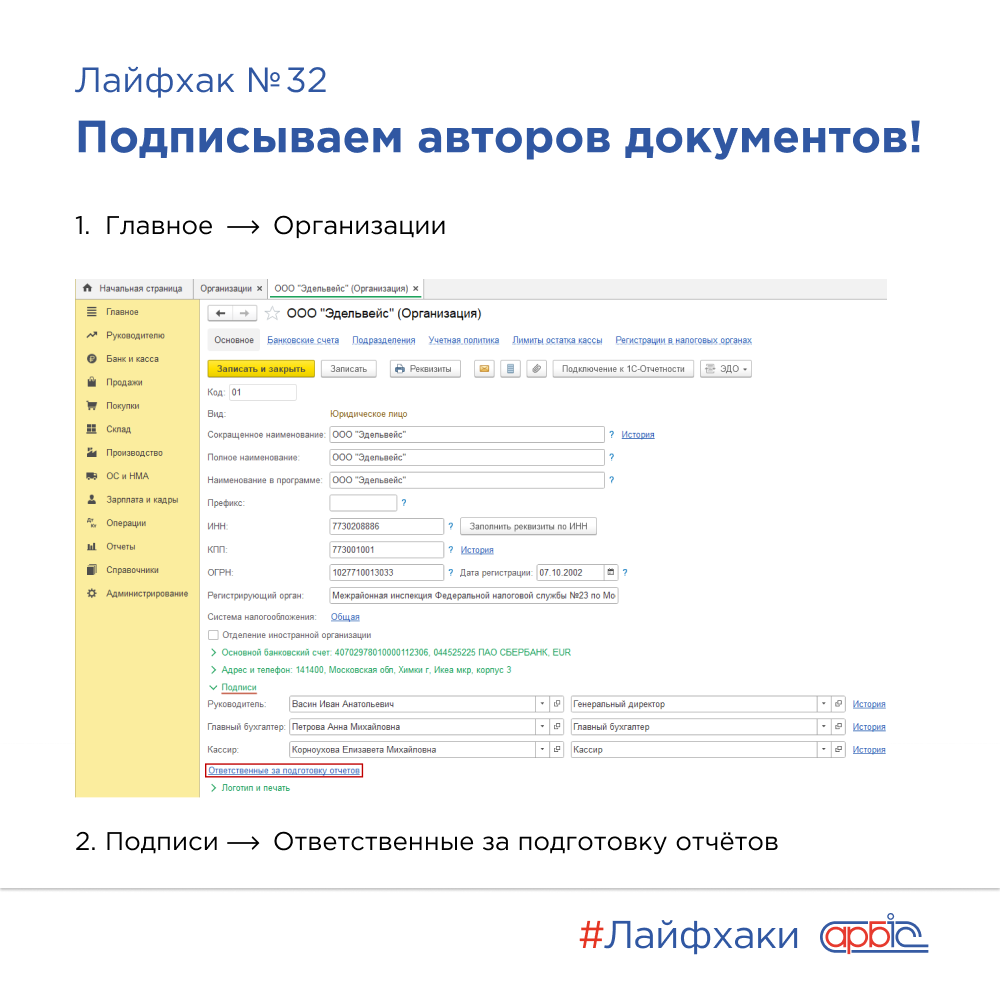Click the Полное наименование input field
This screenshot has height=1000, width=1000.
[467, 457]
